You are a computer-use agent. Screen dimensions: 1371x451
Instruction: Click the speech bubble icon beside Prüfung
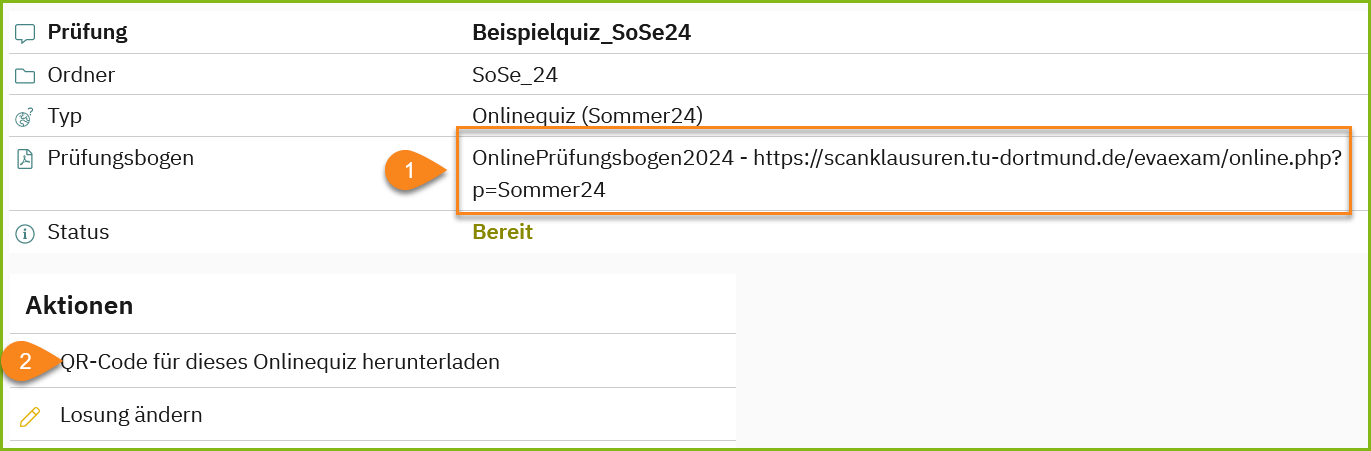click(25, 33)
